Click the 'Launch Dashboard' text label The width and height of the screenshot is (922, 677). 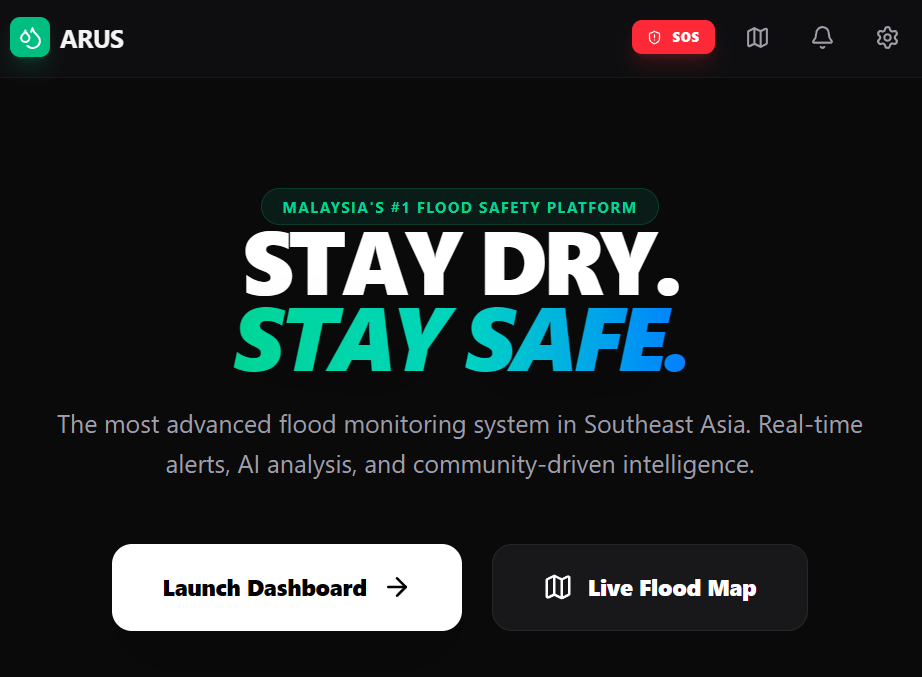tap(265, 588)
